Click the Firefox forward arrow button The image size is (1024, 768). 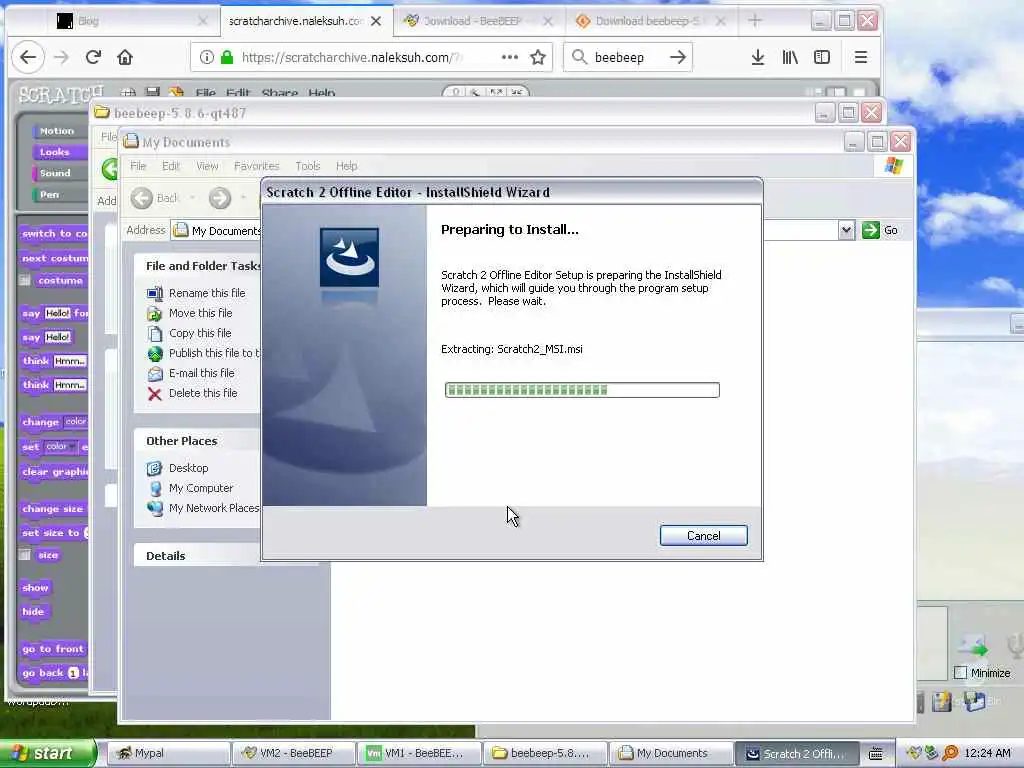click(x=61, y=57)
